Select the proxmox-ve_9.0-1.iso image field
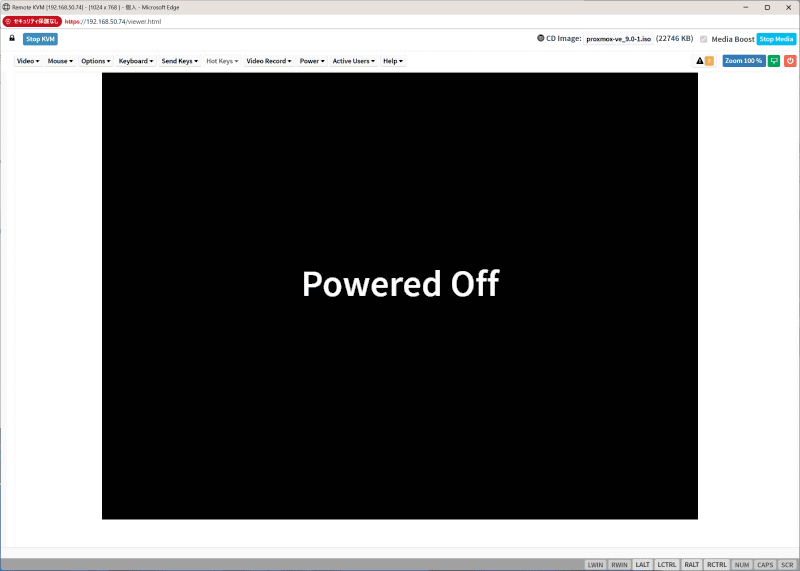 click(618, 39)
